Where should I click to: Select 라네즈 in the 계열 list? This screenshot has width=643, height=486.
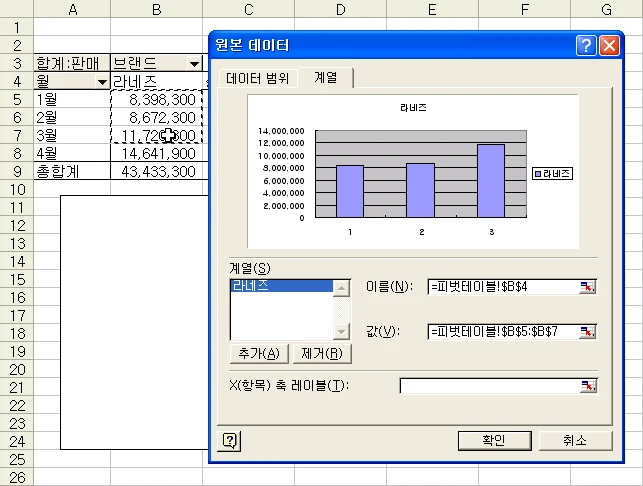pyautogui.click(x=281, y=286)
